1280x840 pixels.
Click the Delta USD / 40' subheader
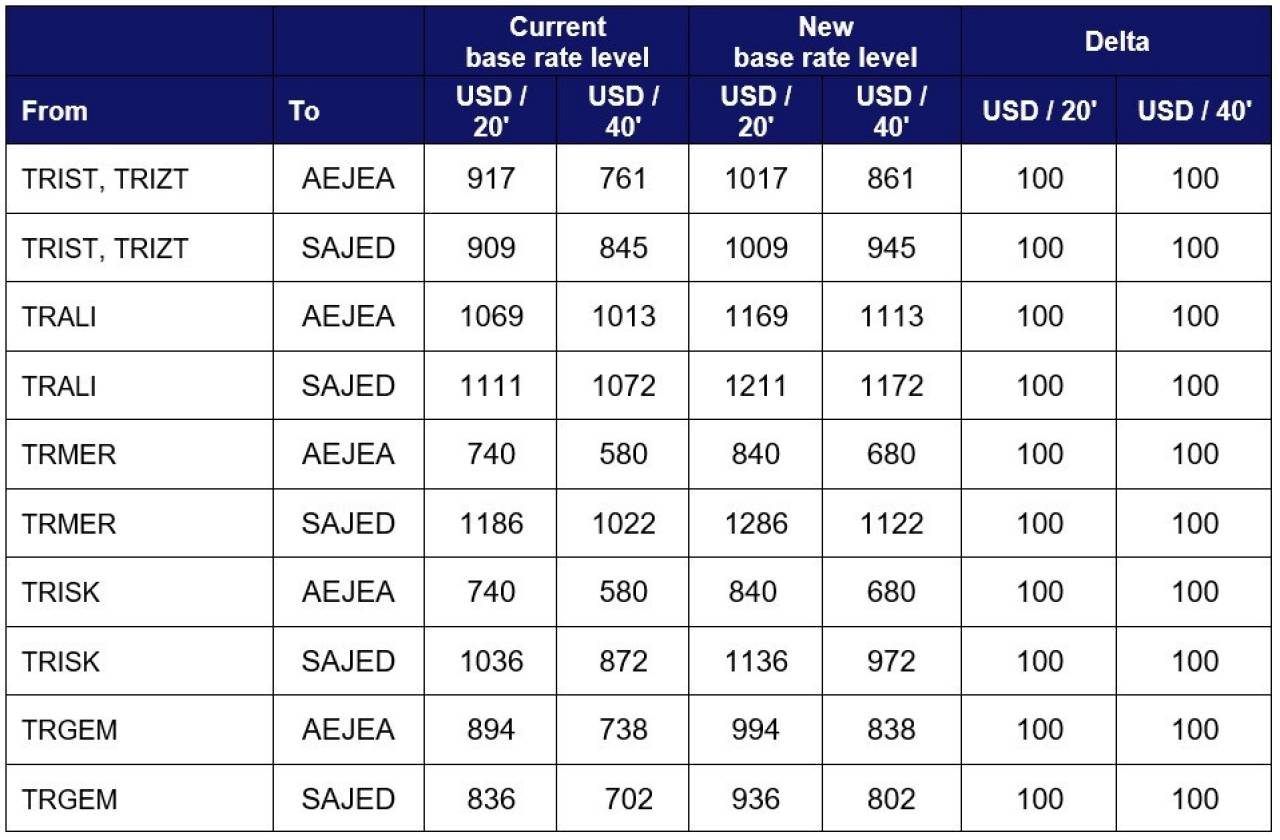(x=1195, y=111)
